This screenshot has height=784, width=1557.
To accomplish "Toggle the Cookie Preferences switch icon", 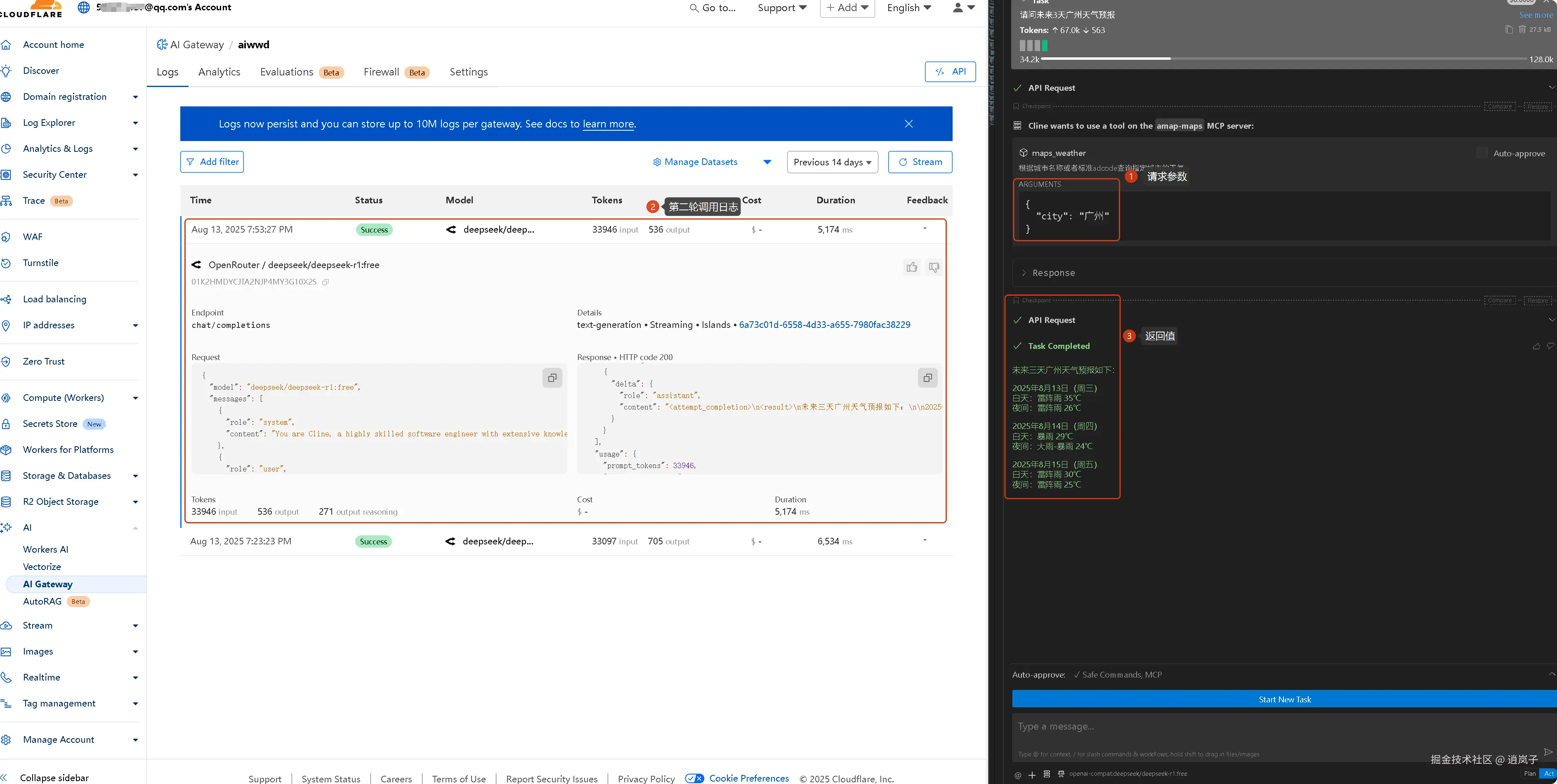I will click(694, 778).
